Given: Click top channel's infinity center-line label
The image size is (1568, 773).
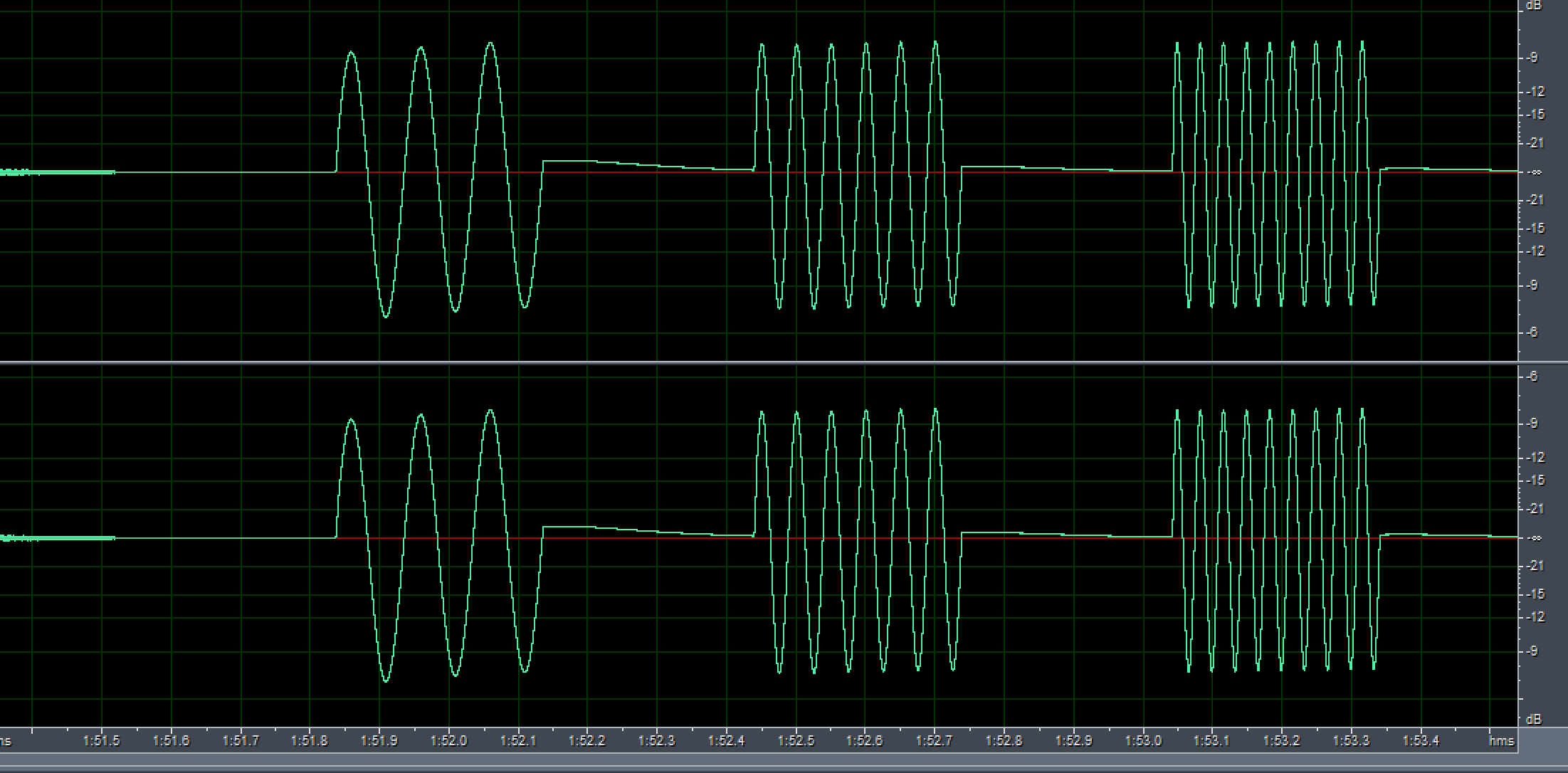Looking at the screenshot, I should tap(1535, 172).
